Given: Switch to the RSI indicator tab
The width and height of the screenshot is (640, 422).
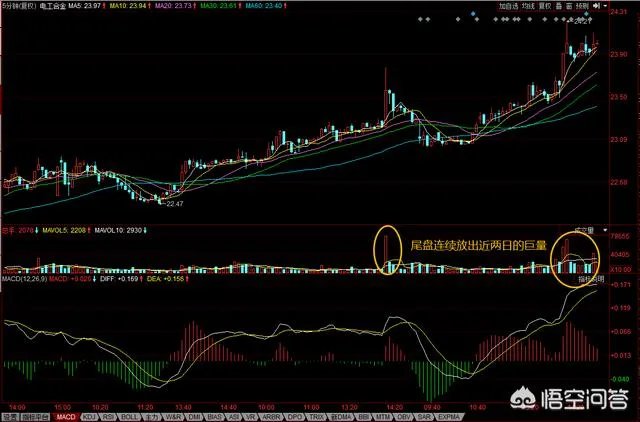Looking at the screenshot, I should 108,415.
